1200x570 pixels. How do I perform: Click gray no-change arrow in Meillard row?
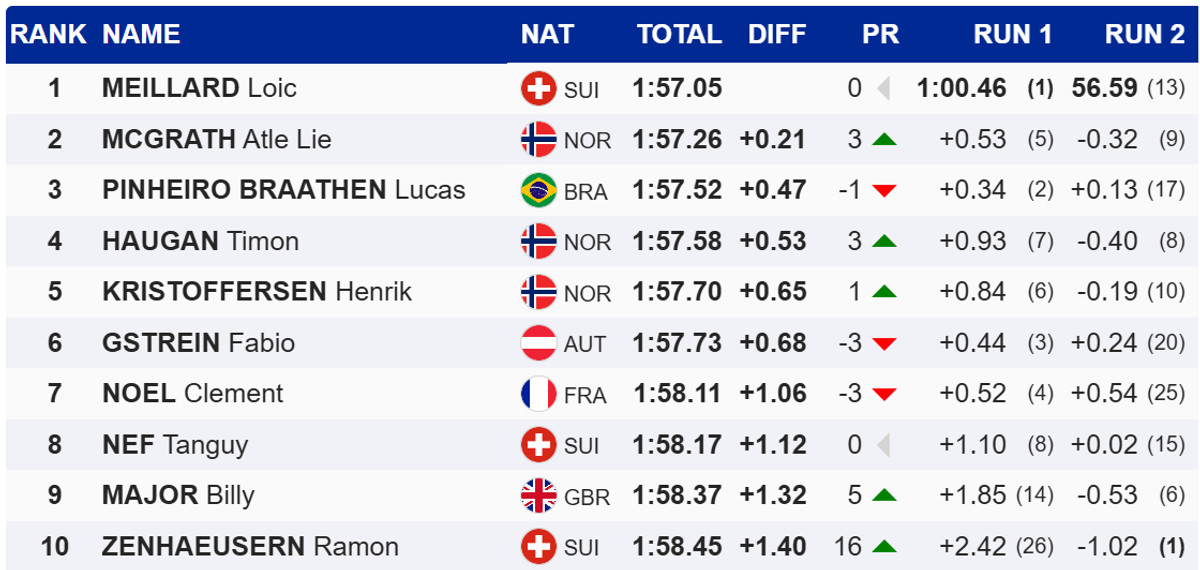(x=883, y=89)
